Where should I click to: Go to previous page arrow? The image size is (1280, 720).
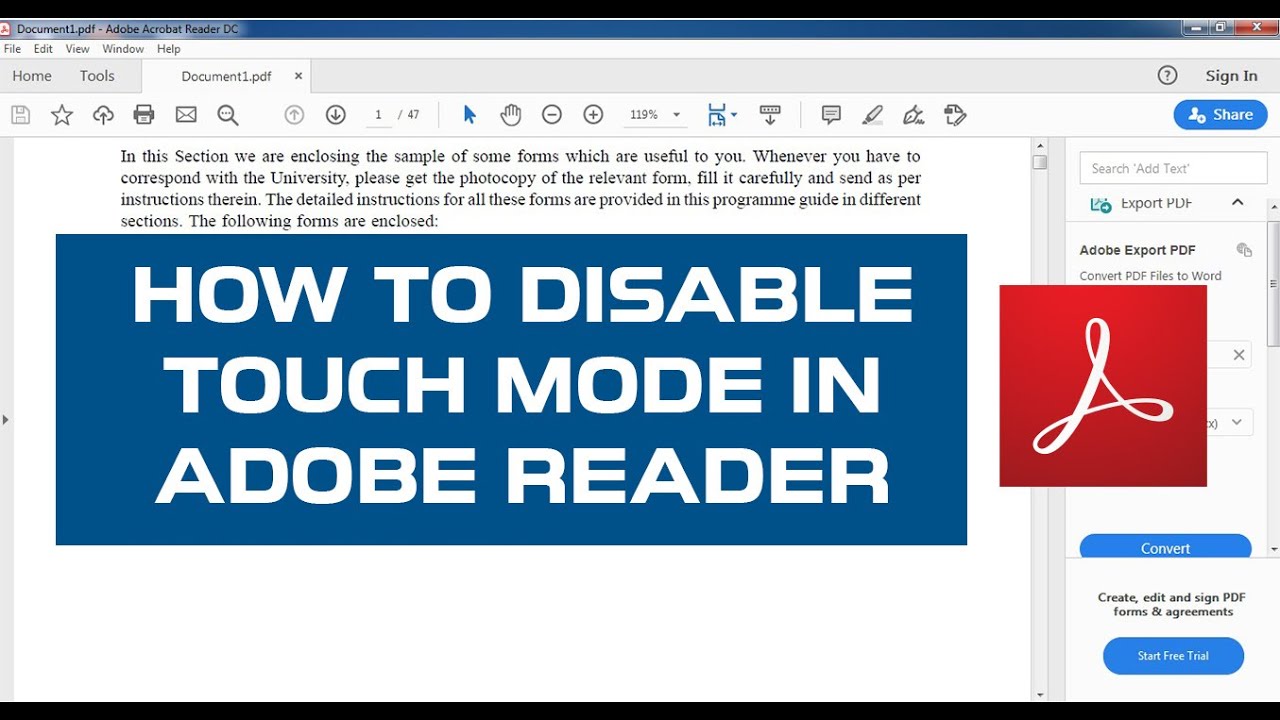[294, 115]
